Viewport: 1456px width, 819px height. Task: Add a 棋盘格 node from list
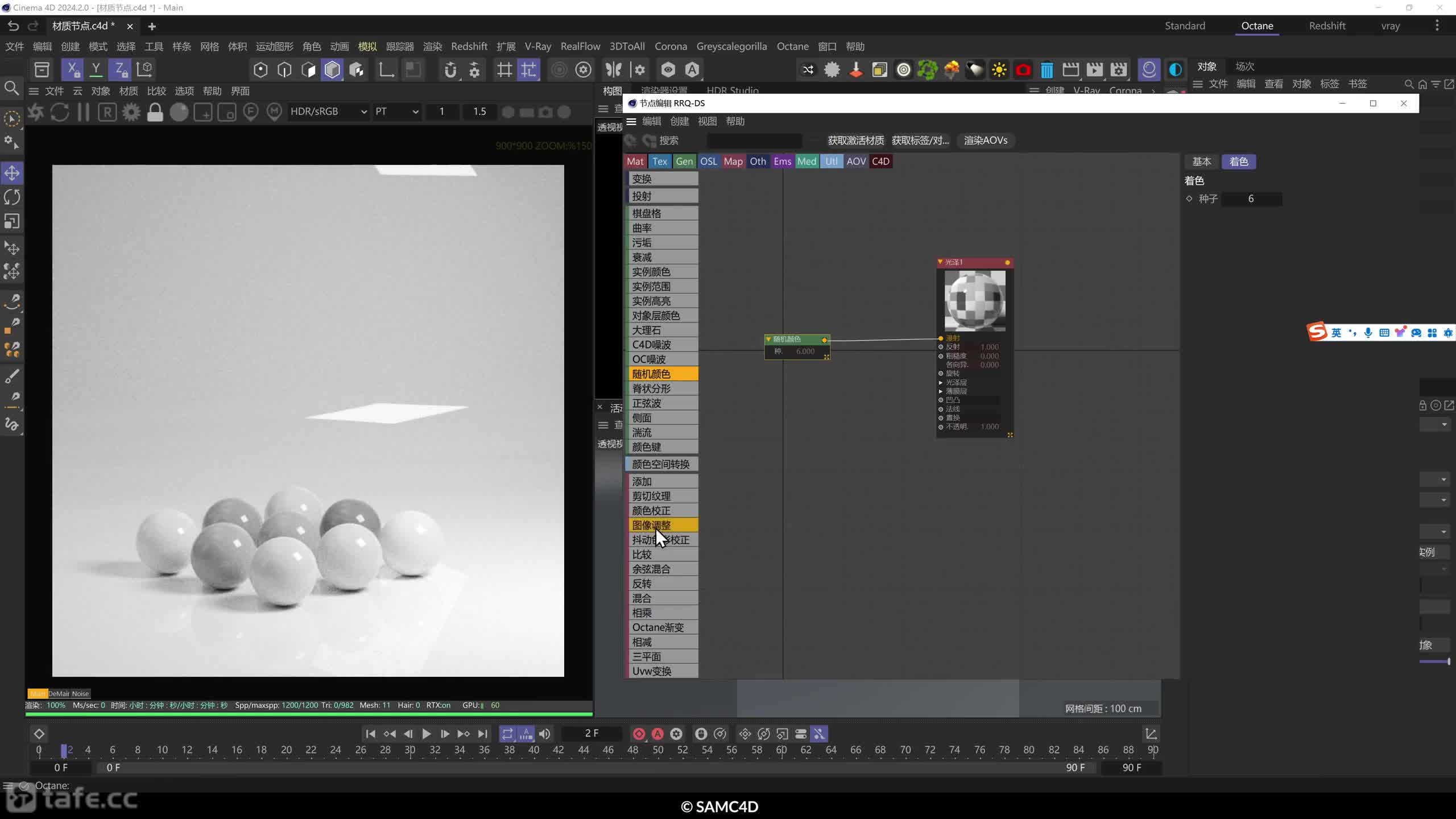coord(663,213)
